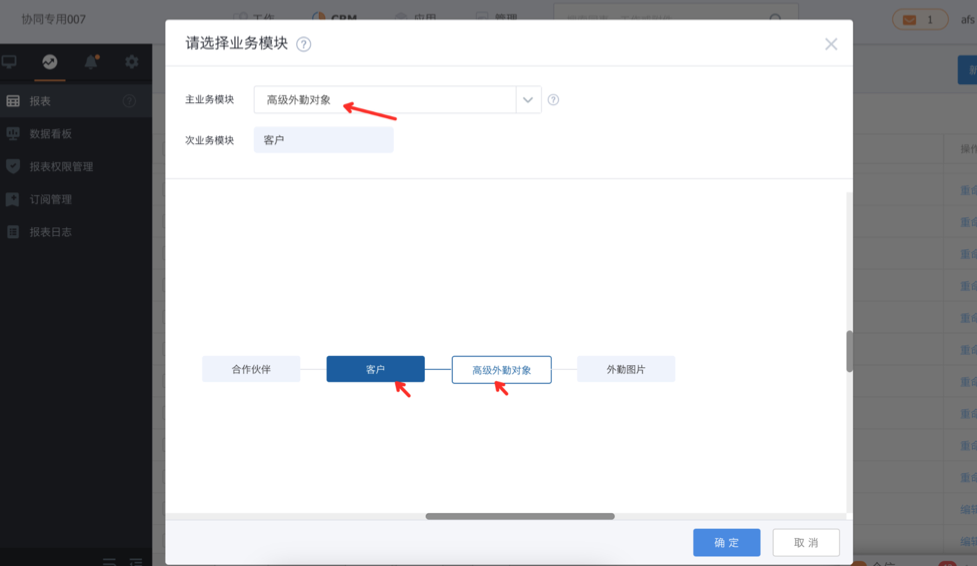Open 报表 in the sidebar
977x566 pixels.
(76, 101)
